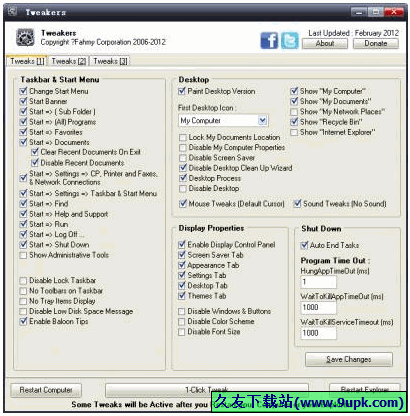The image size is (410, 416).
Task: Expand the First Desktop Icon dropdown
Action: [263, 120]
